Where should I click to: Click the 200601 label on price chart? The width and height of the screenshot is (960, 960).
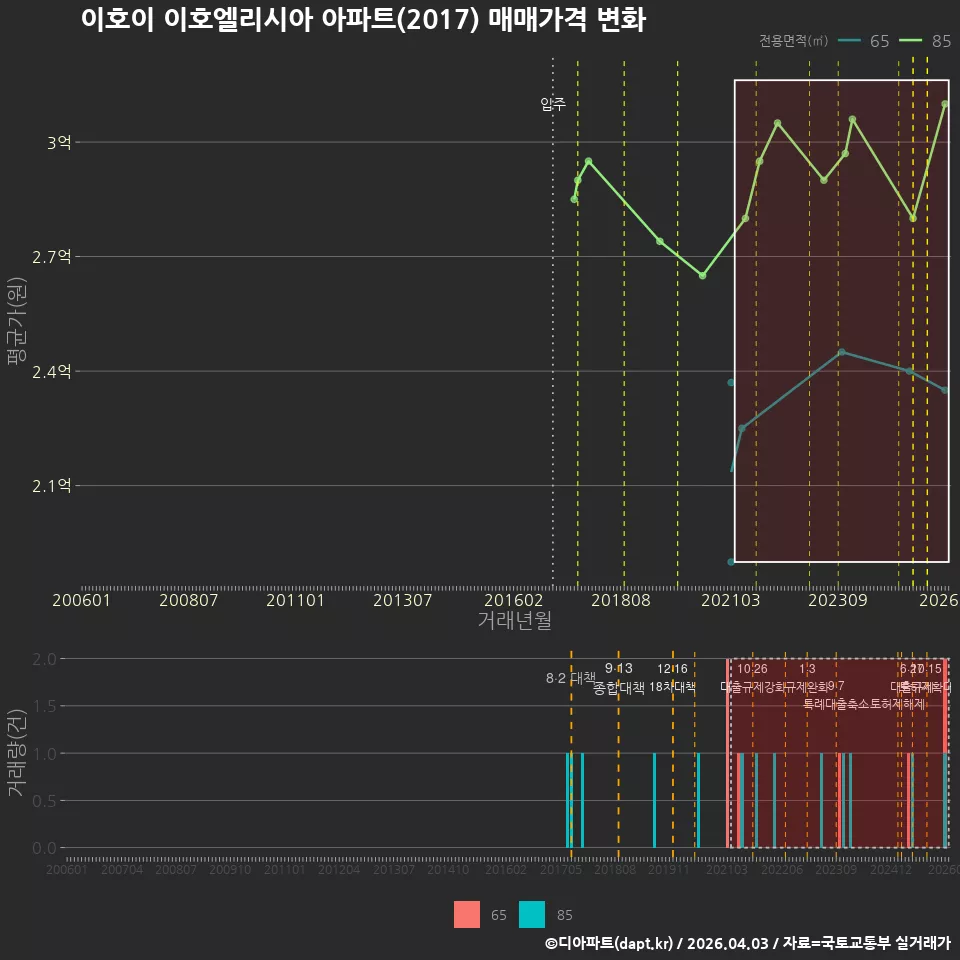pos(81,600)
